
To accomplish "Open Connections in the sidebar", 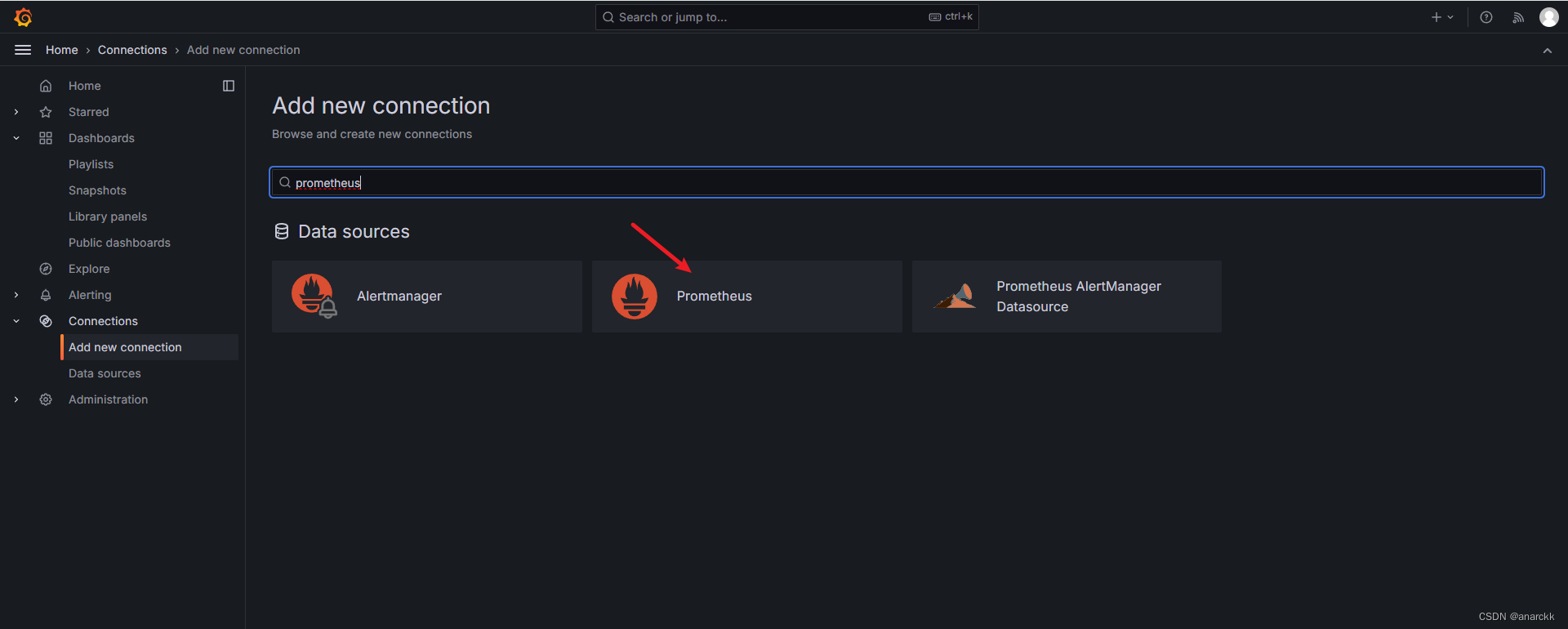I will pyautogui.click(x=103, y=321).
